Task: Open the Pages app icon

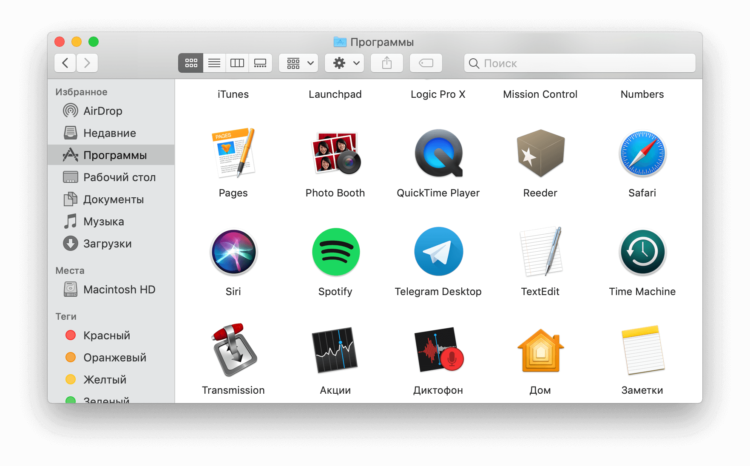Action: [x=233, y=154]
